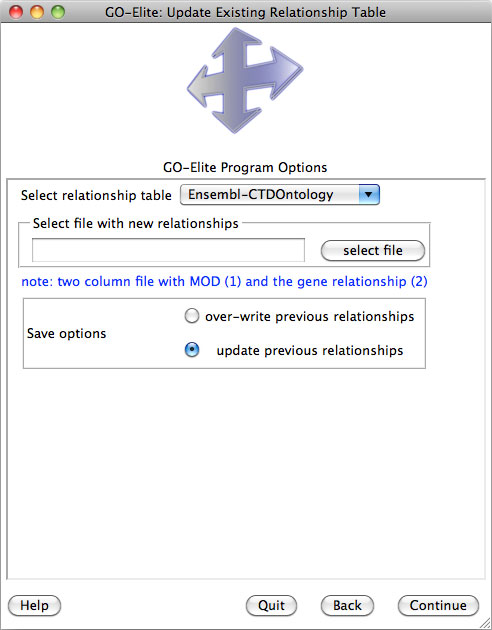
Task: Minimize the window with the yellow button
Action: (x=37, y=12)
